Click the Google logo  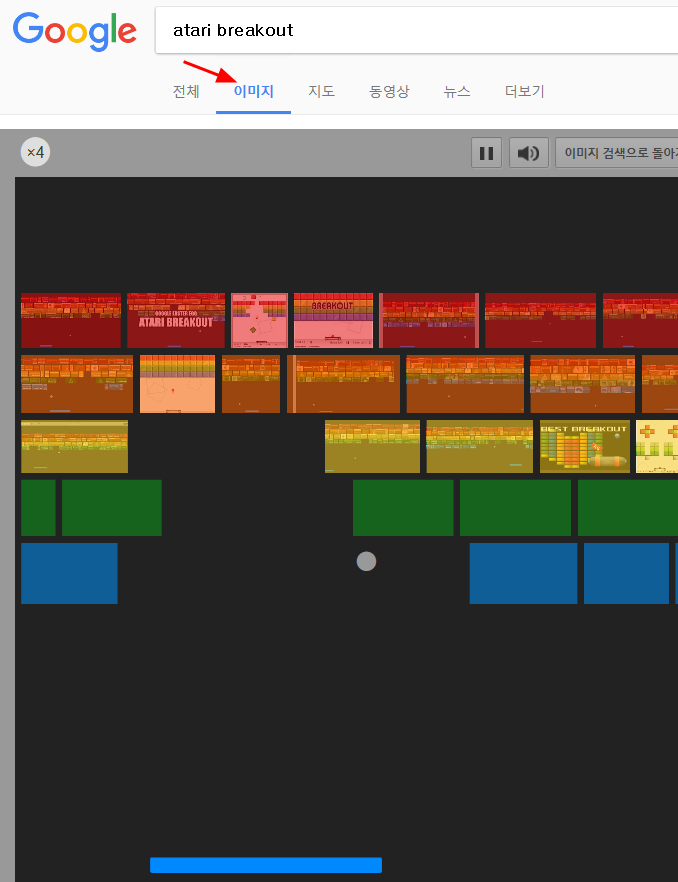coord(74,32)
